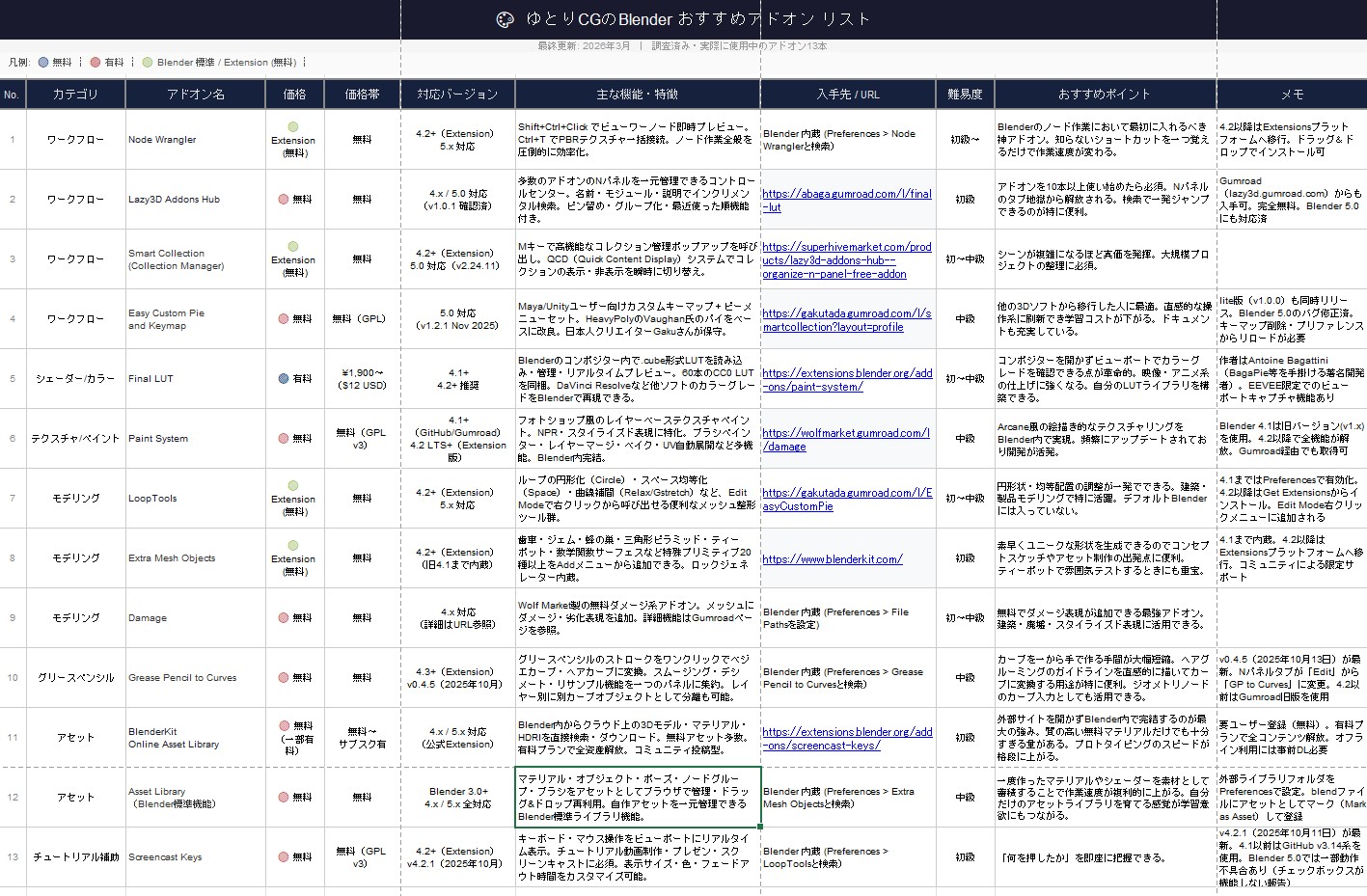
Task: Open the superhivemarket.com lazy3d-addons-hub link
Action: coord(847,259)
